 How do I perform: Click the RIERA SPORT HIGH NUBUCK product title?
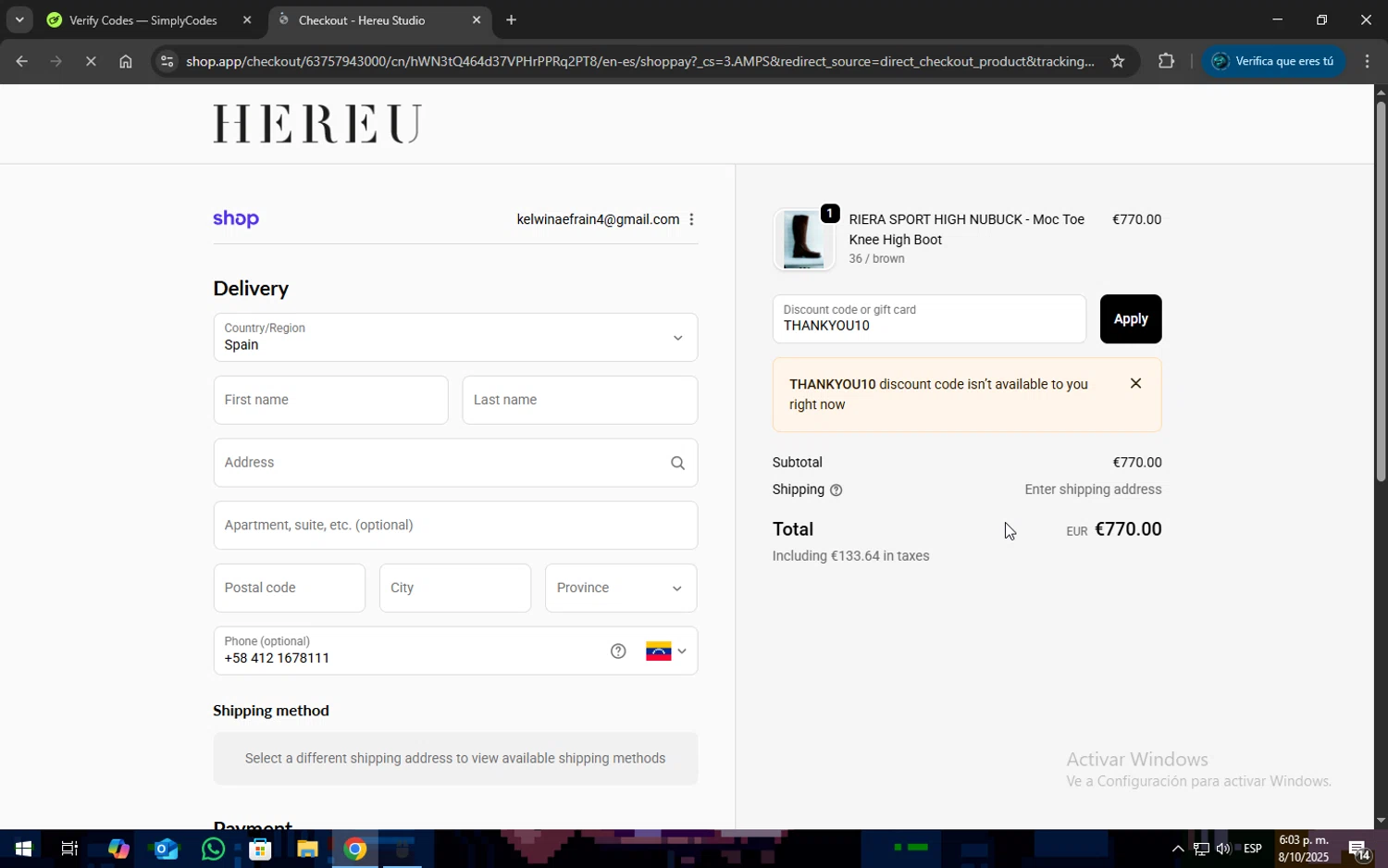966,229
